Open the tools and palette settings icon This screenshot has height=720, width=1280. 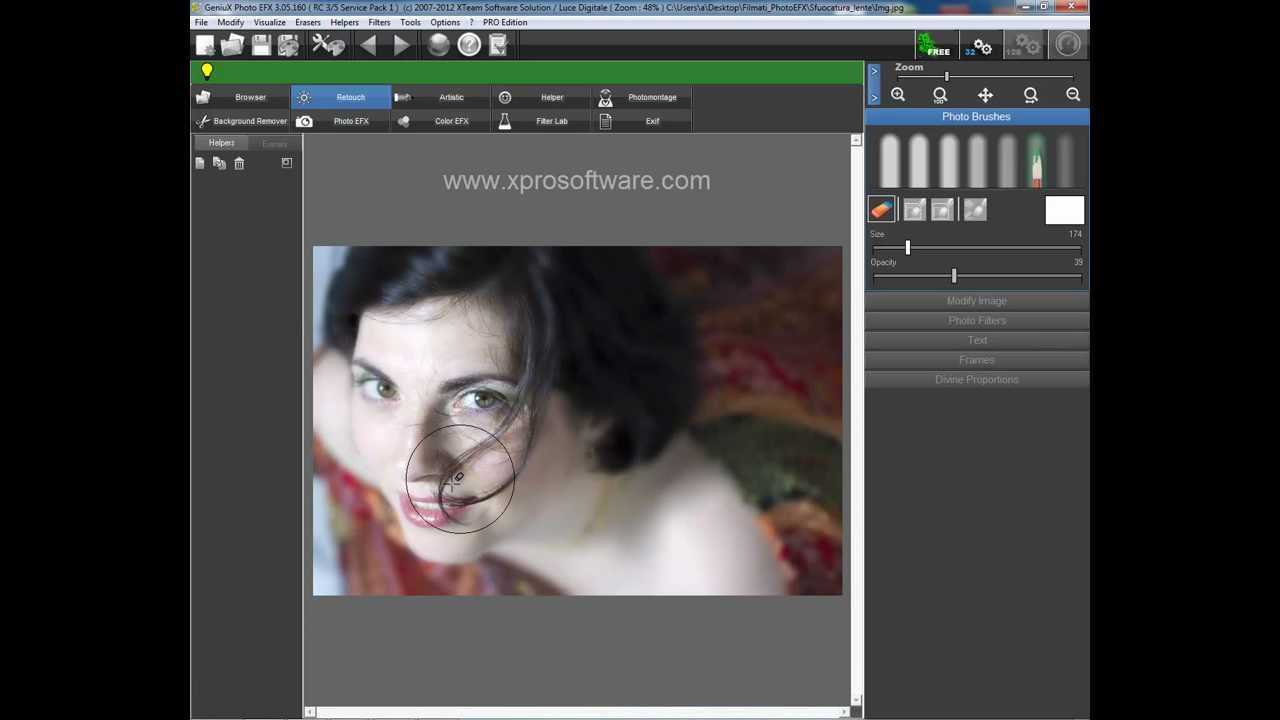[x=327, y=45]
